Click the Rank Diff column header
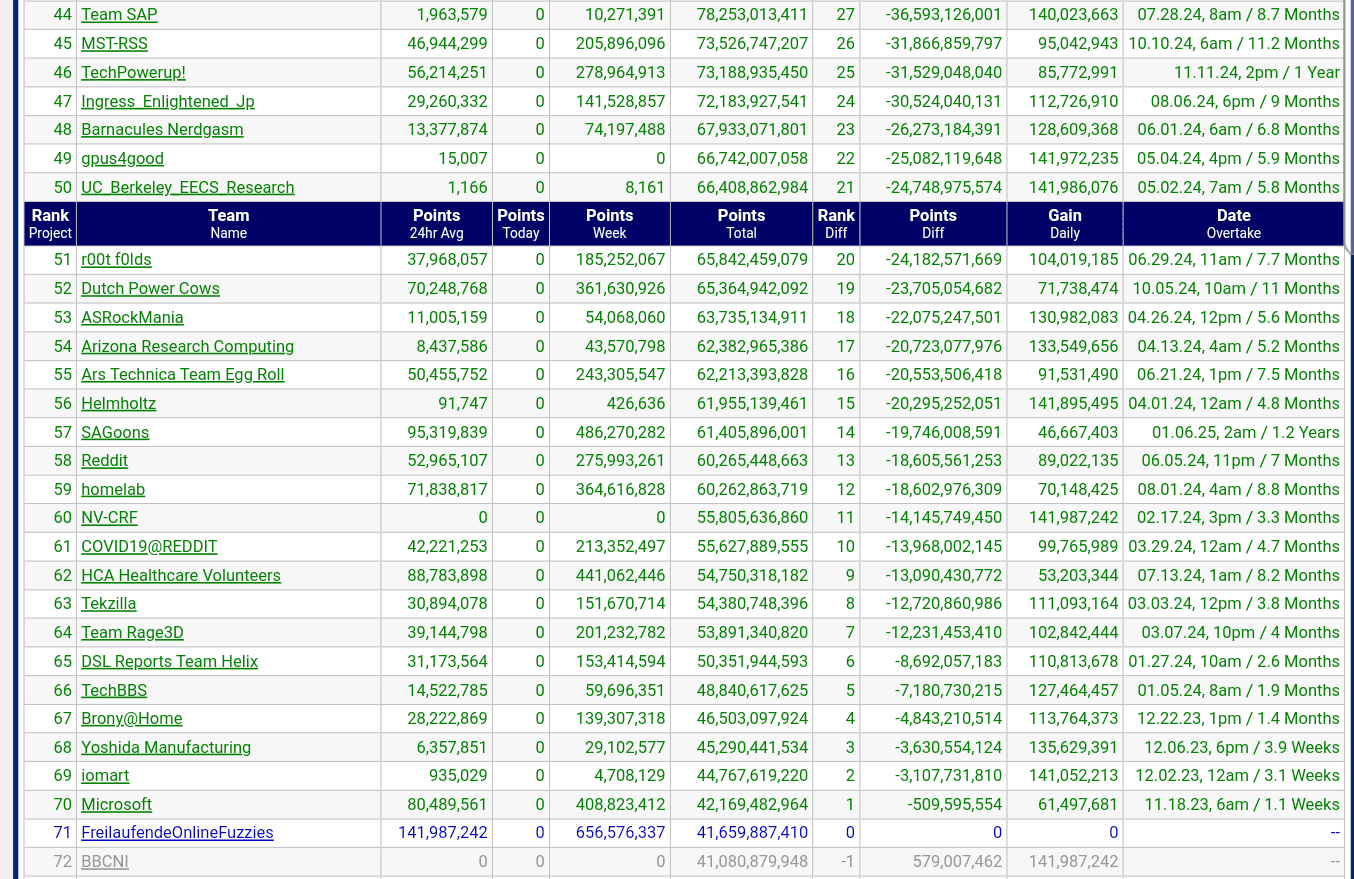Image resolution: width=1354 pixels, height=879 pixels. tap(836, 224)
